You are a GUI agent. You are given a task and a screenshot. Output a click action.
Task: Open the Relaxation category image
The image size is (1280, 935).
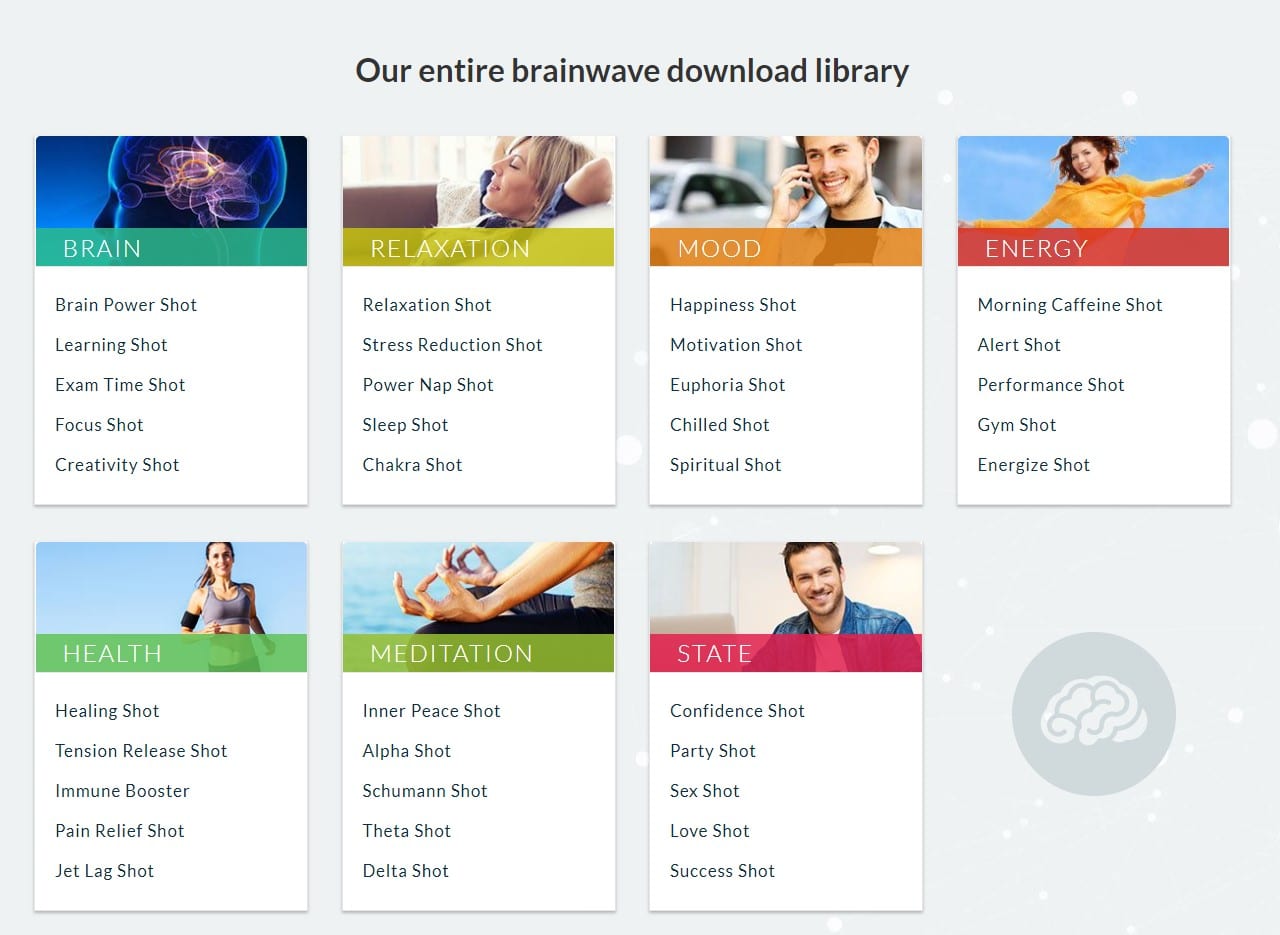click(x=478, y=182)
